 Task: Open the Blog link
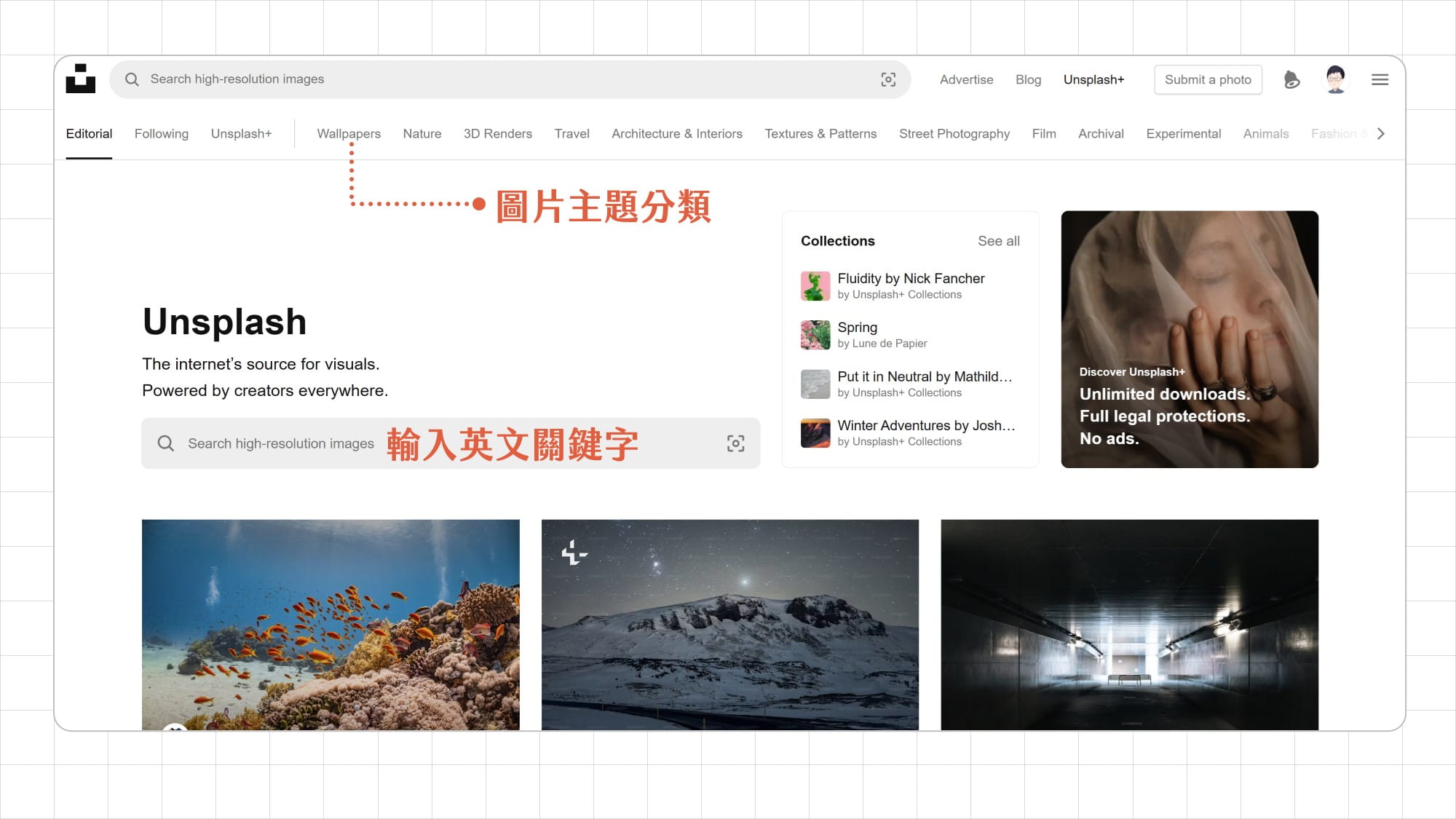tap(1028, 79)
